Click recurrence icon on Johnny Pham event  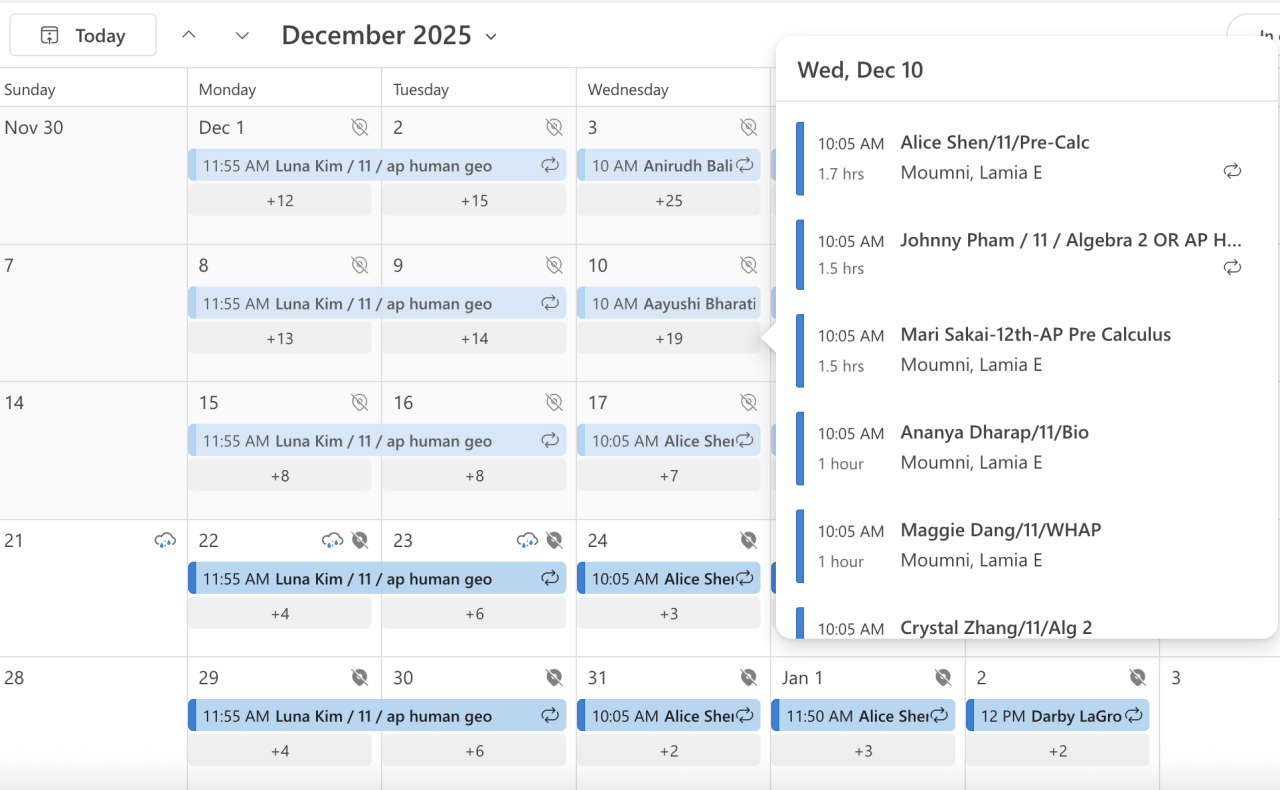(1232, 267)
